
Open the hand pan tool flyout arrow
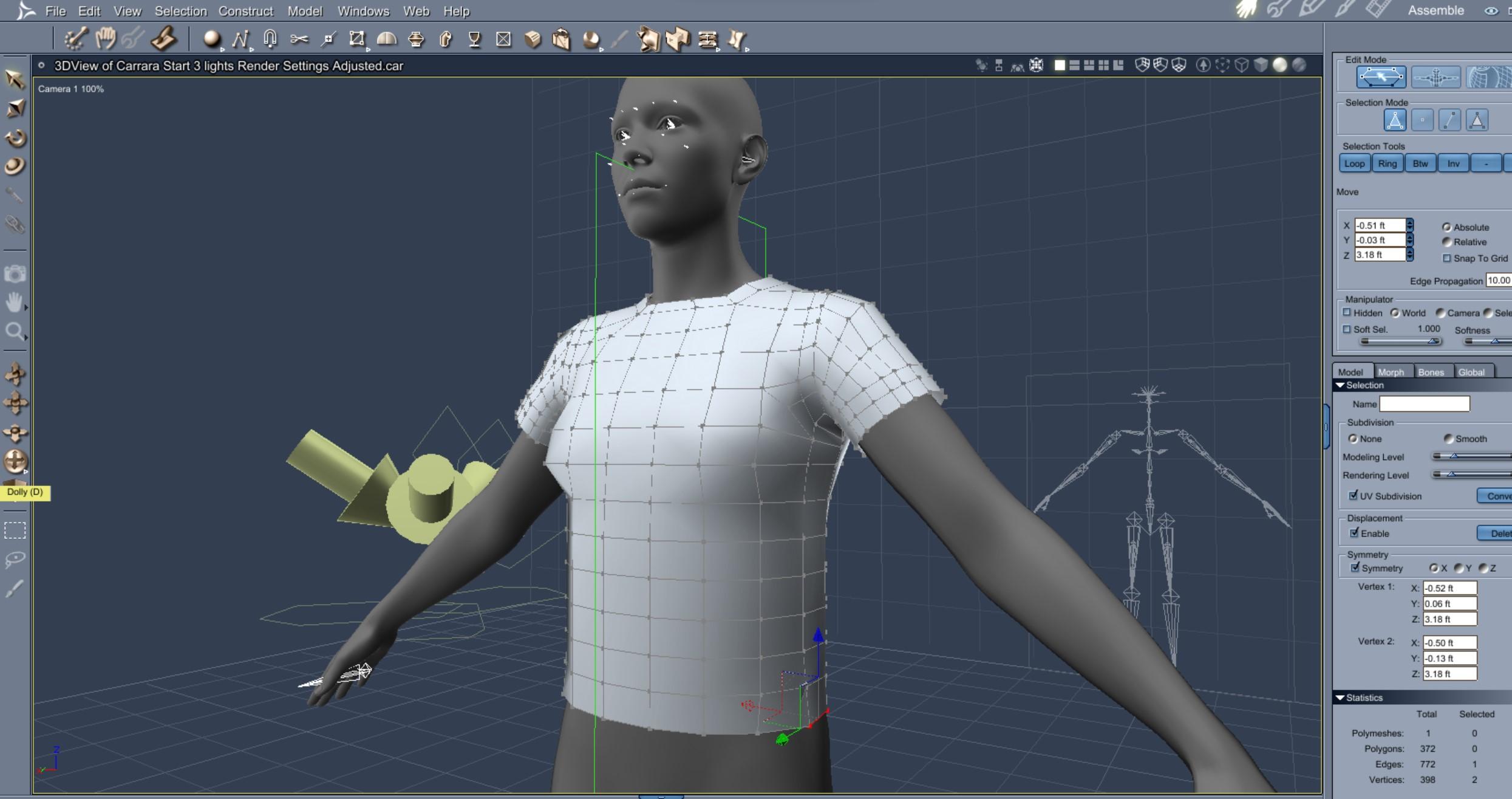click(x=26, y=308)
